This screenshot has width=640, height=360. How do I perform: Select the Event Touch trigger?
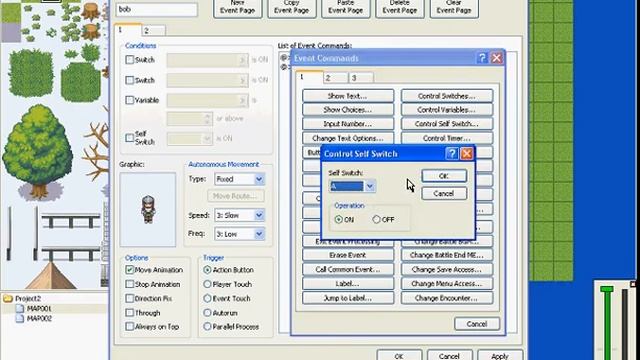[207, 298]
